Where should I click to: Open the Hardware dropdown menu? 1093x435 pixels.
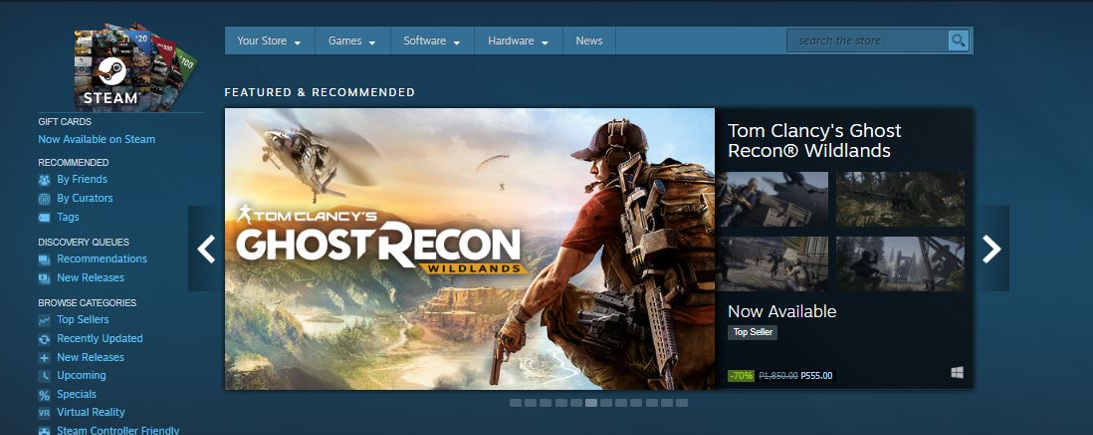[518, 41]
